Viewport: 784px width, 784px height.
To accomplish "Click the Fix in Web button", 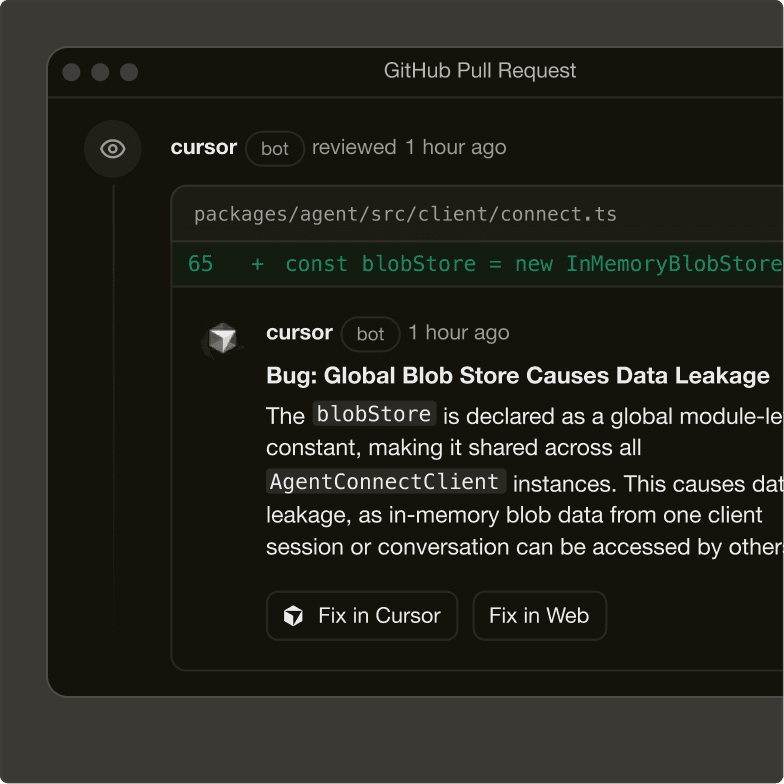I will pyautogui.click(x=540, y=616).
